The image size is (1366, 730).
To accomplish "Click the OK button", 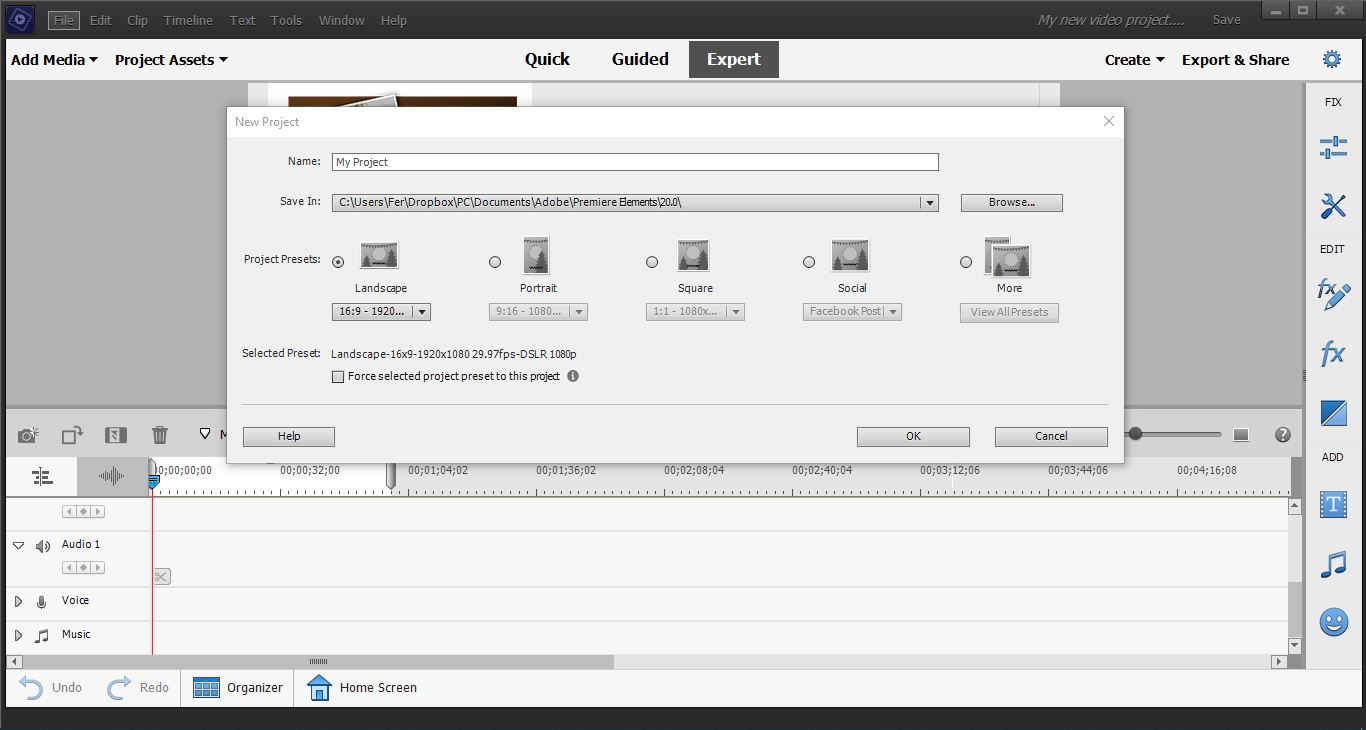I will [x=913, y=436].
